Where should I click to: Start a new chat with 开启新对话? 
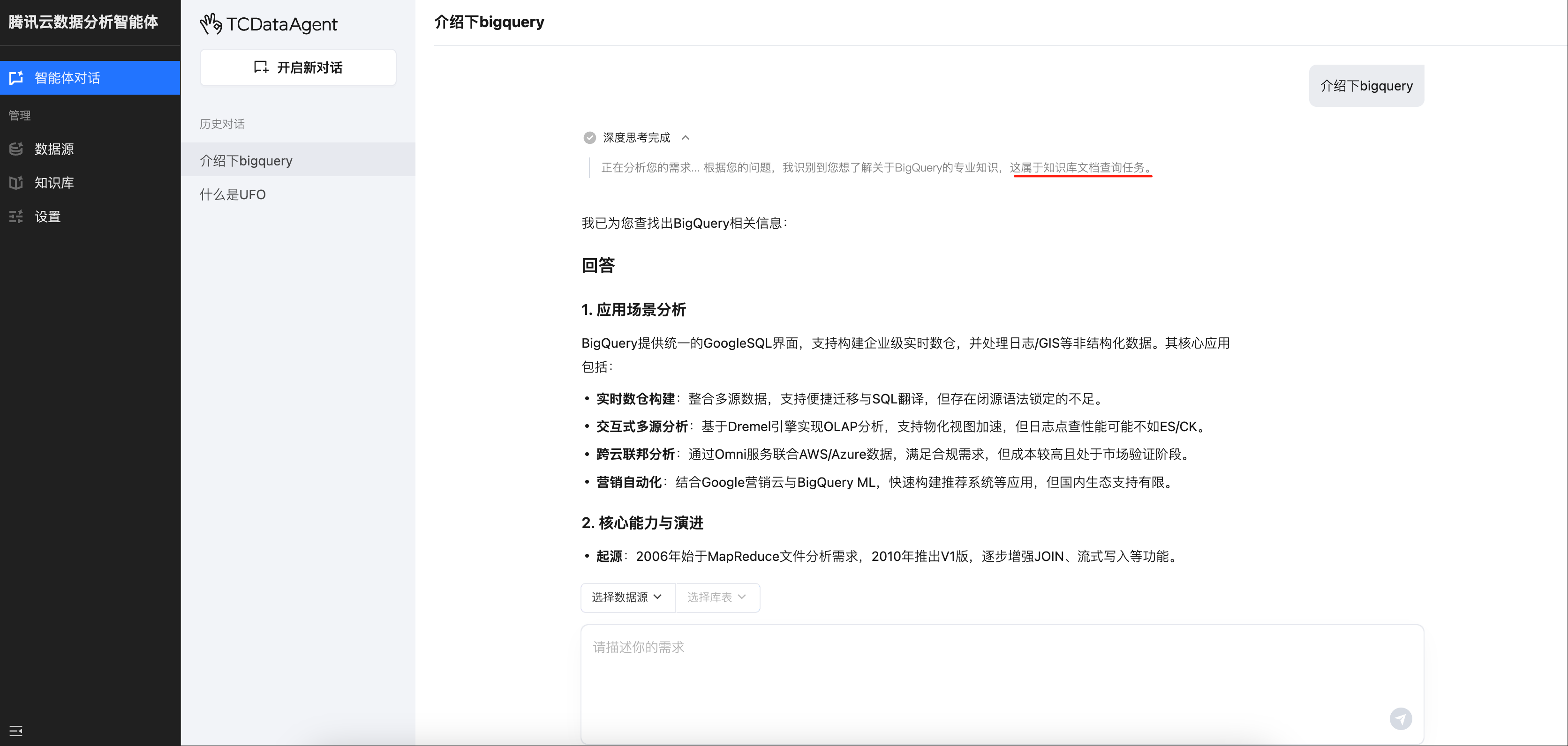coord(298,67)
